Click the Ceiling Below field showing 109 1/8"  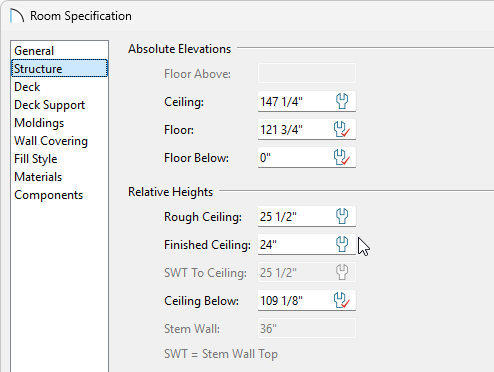point(307,300)
